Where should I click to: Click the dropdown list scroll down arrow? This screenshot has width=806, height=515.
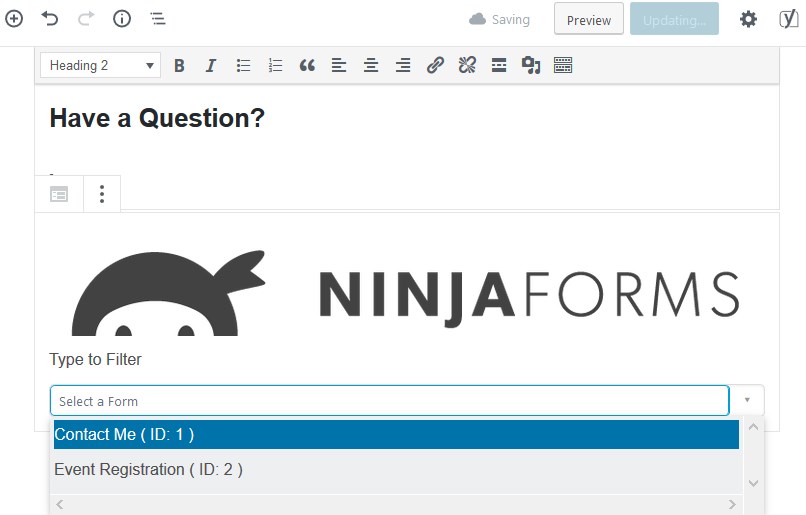coord(754,483)
